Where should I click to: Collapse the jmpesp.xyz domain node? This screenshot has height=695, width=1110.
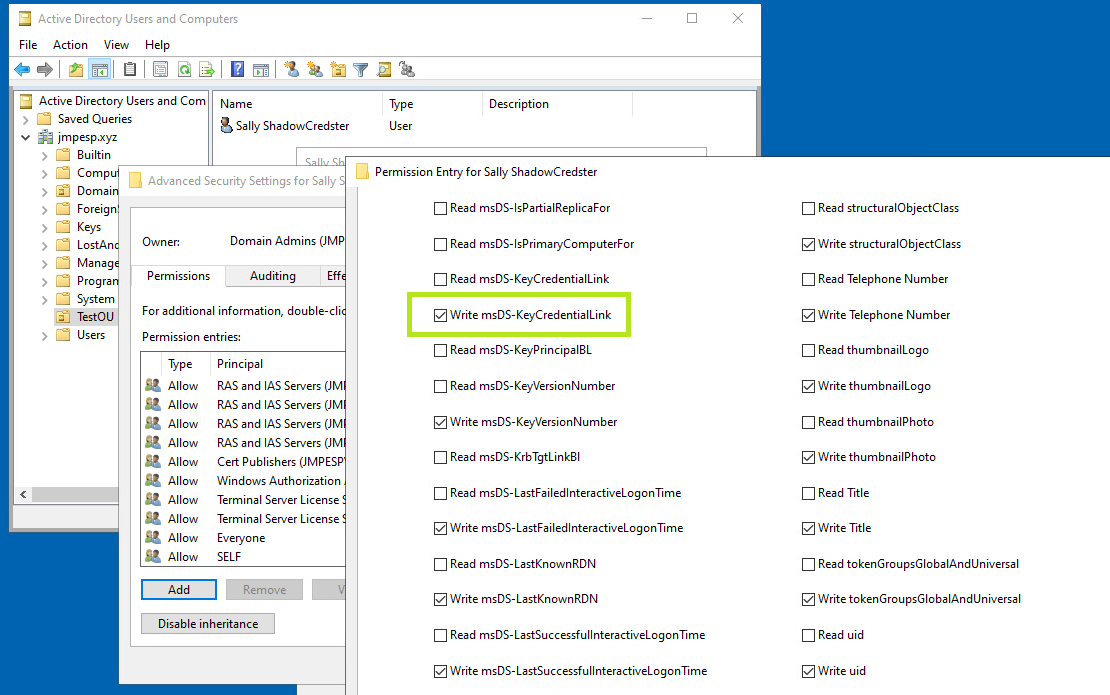coord(26,137)
